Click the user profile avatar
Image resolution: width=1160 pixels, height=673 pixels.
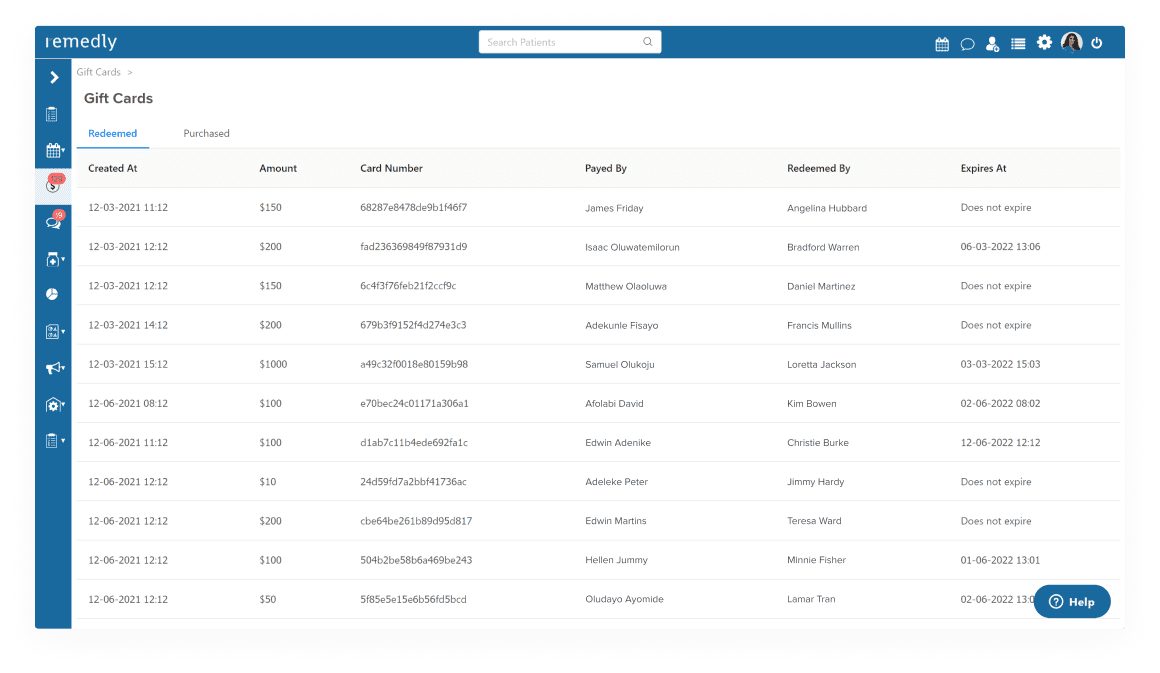pyautogui.click(x=1071, y=42)
